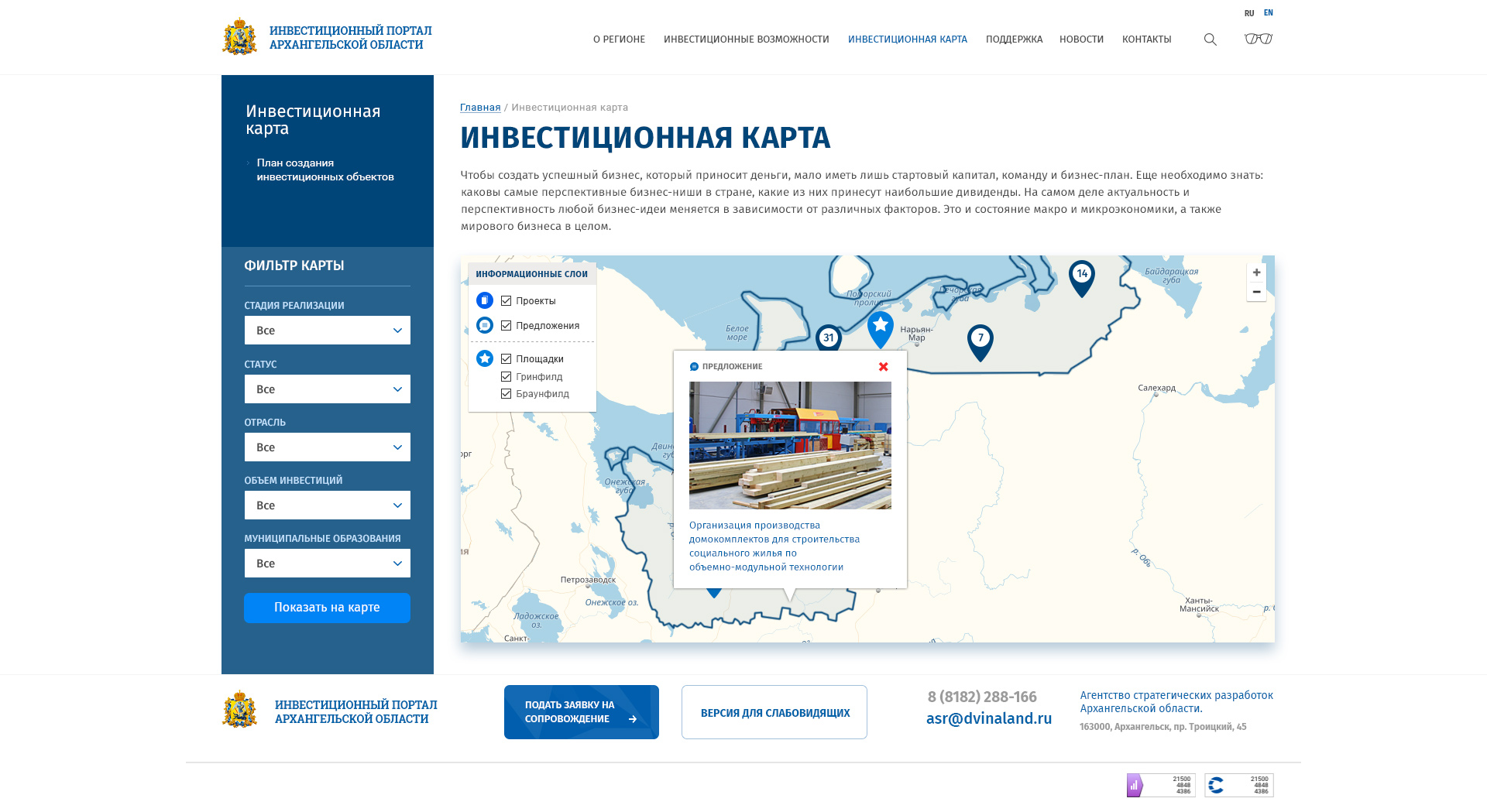Click the glasses accessibility icon
Screen dimensions: 1487x812
point(1258,39)
